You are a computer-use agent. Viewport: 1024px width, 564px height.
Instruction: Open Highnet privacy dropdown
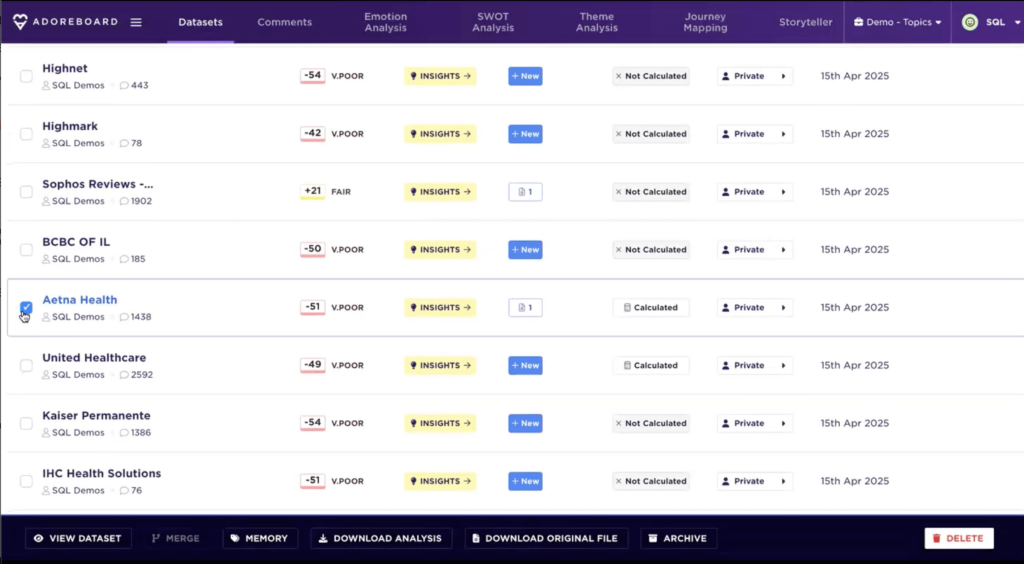(755, 76)
